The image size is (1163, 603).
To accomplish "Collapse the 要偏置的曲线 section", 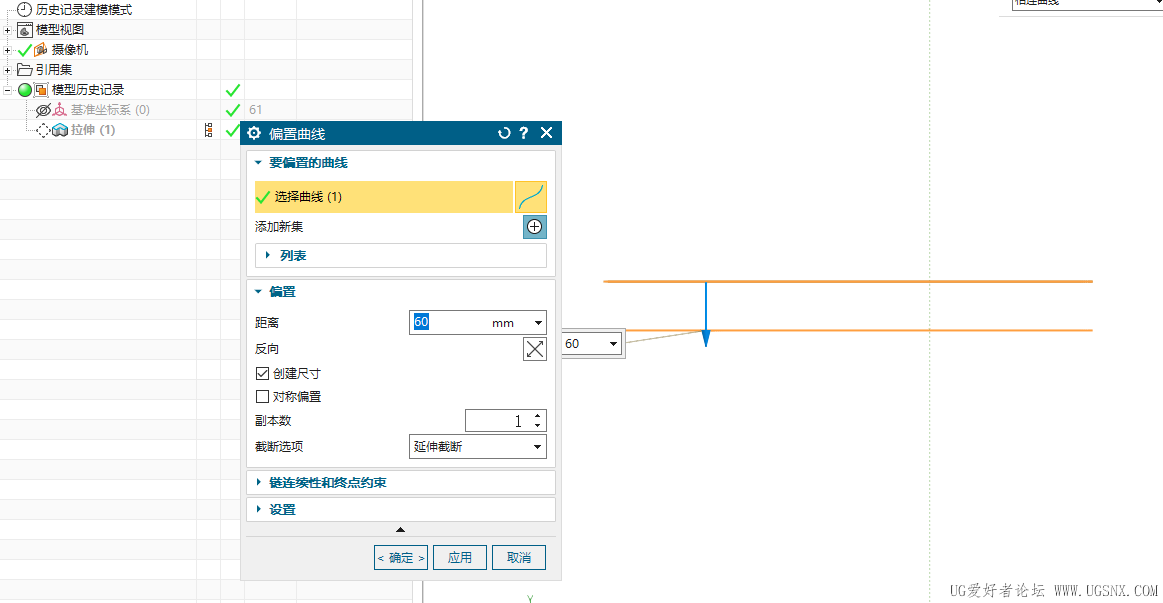I will click(258, 162).
